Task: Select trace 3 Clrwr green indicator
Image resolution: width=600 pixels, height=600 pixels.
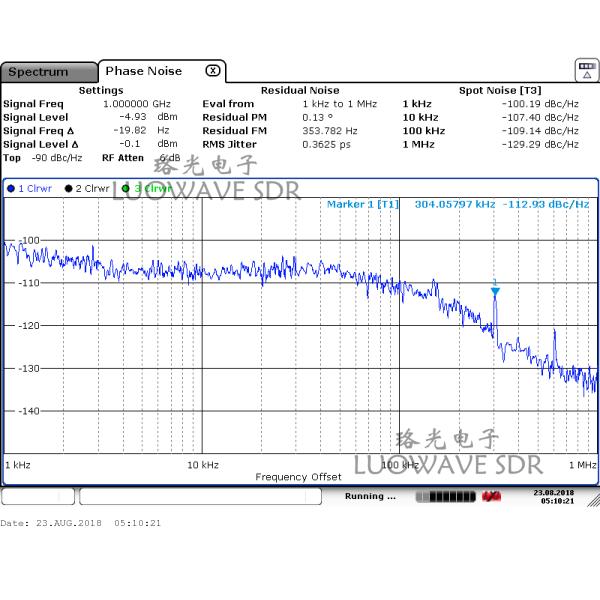Action: pos(125,188)
